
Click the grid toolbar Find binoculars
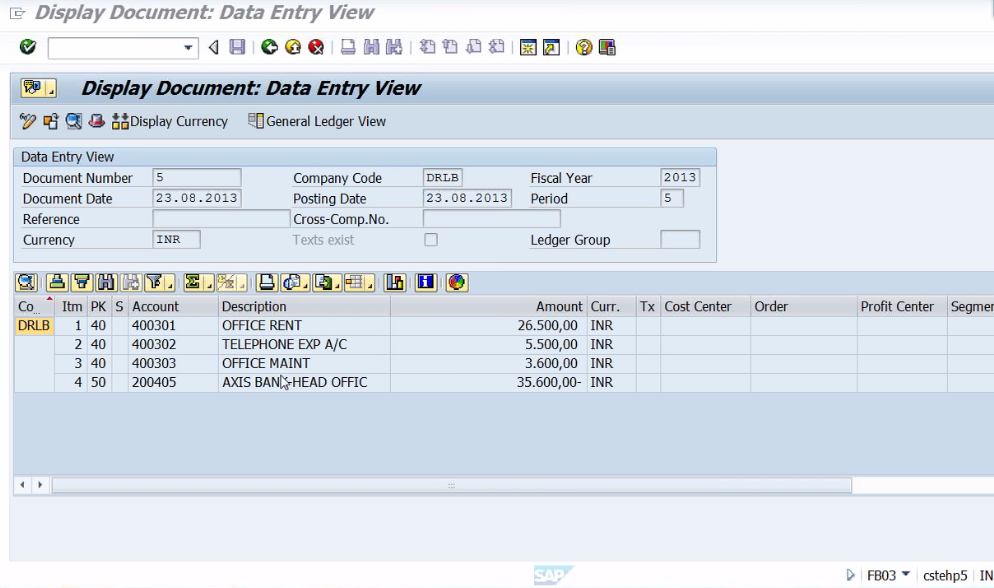pos(106,283)
